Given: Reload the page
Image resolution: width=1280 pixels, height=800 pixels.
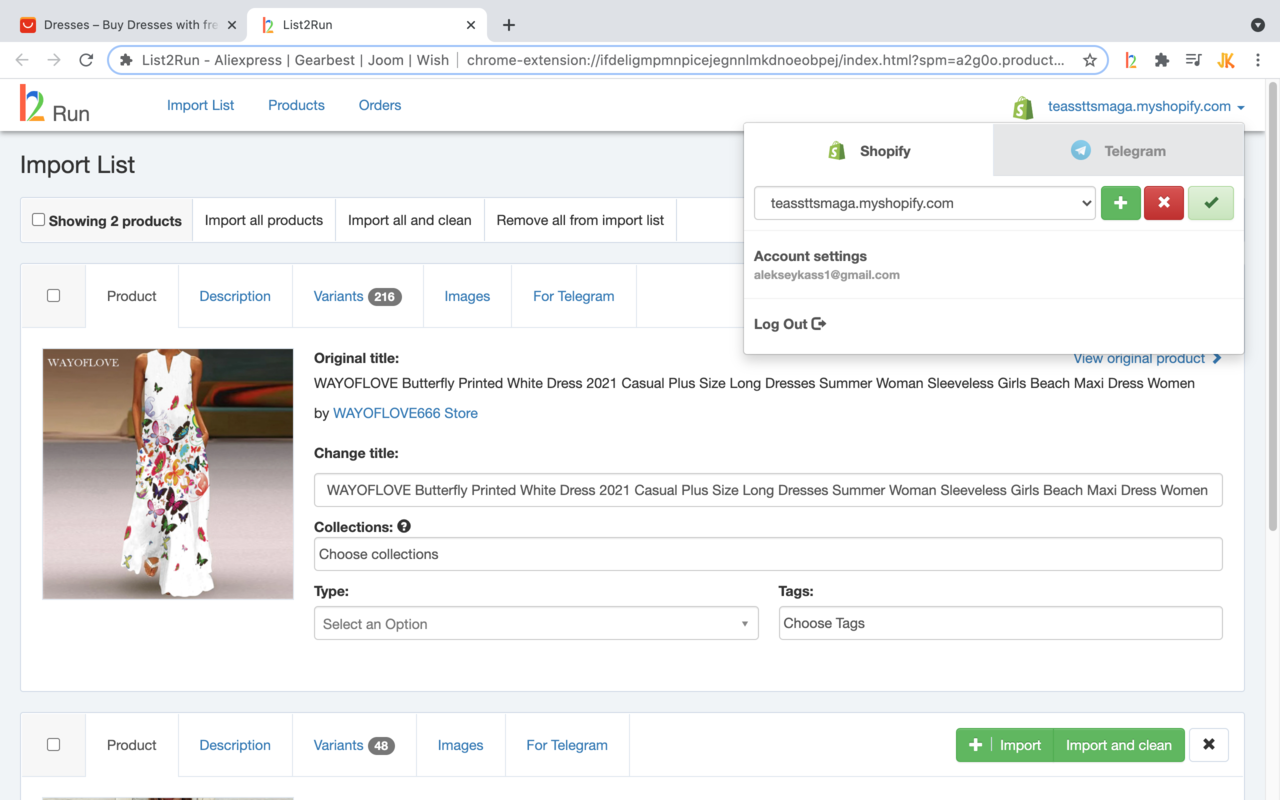Looking at the screenshot, I should (86, 60).
